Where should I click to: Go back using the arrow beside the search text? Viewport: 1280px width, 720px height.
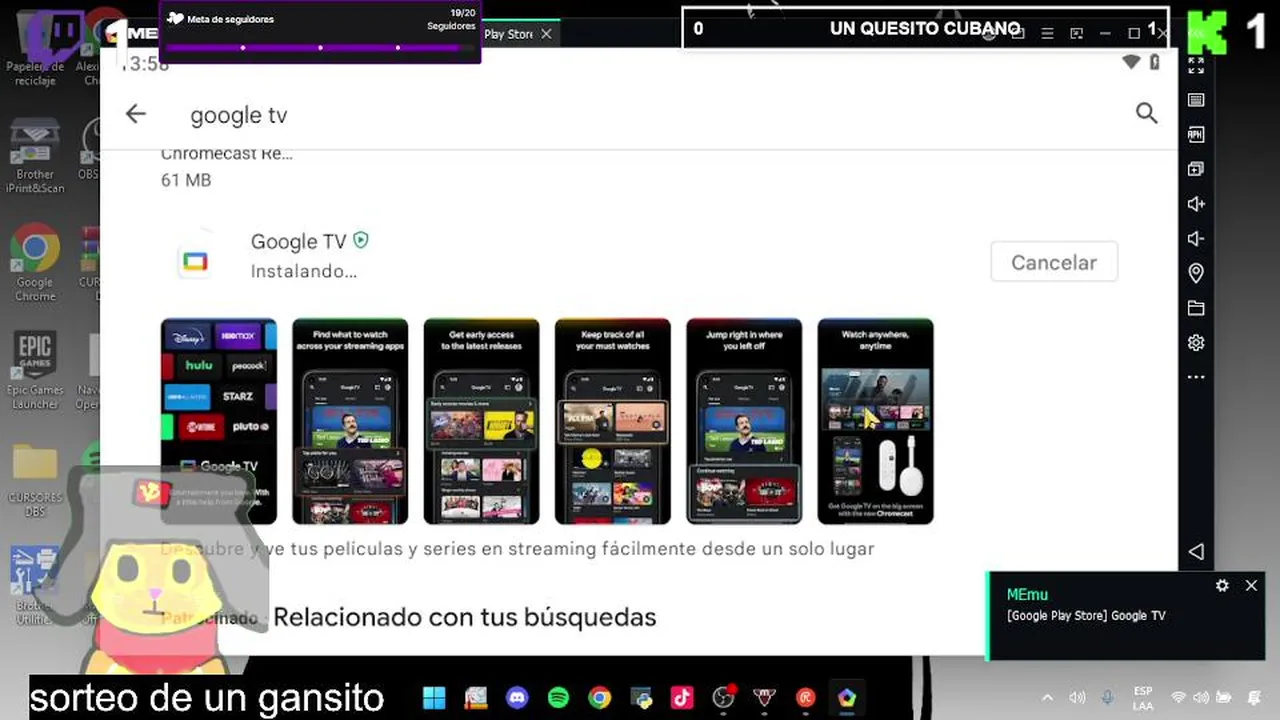[136, 114]
